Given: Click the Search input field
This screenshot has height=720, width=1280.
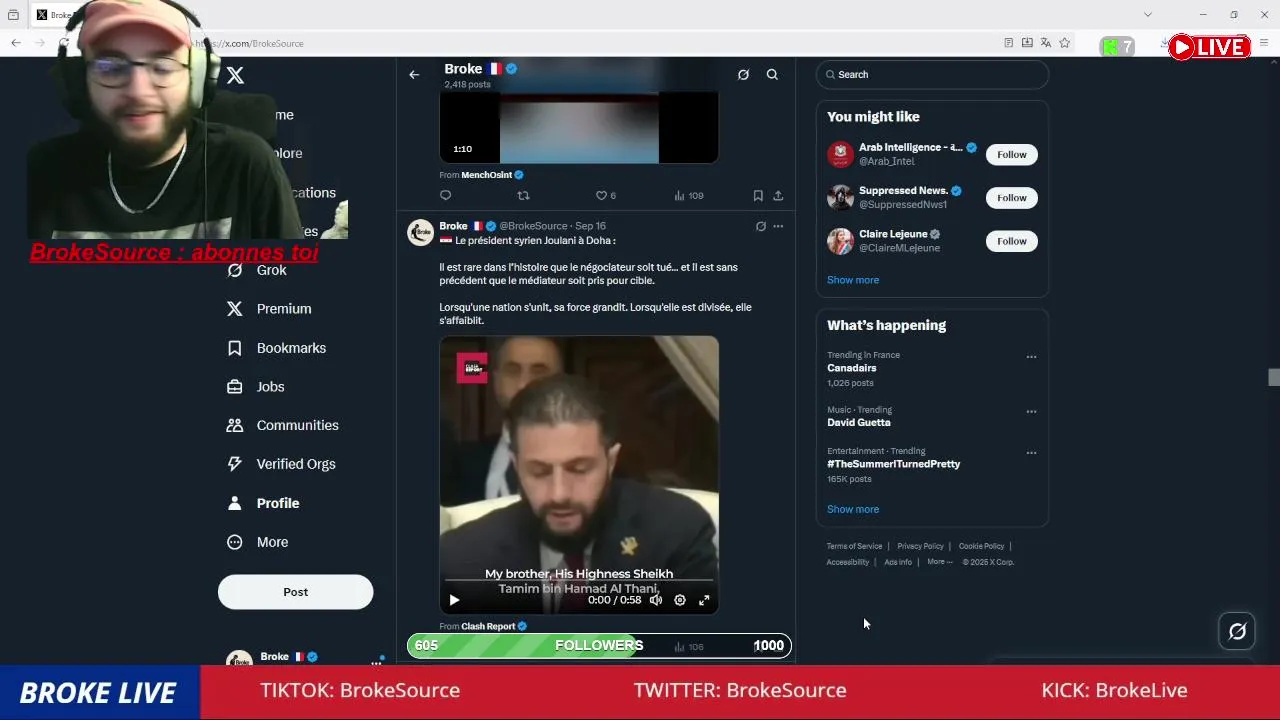Looking at the screenshot, I should pyautogui.click(x=932, y=74).
